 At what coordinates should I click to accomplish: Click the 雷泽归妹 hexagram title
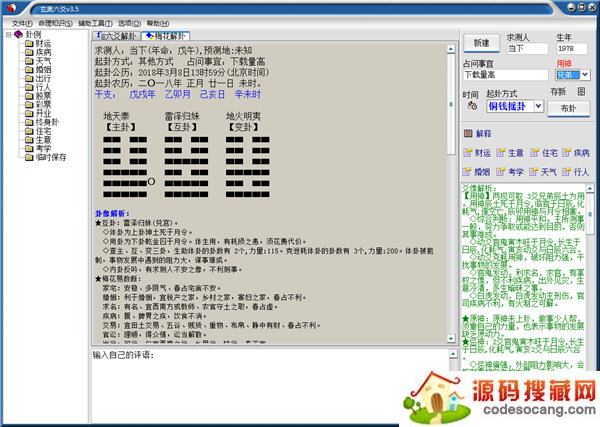182,116
